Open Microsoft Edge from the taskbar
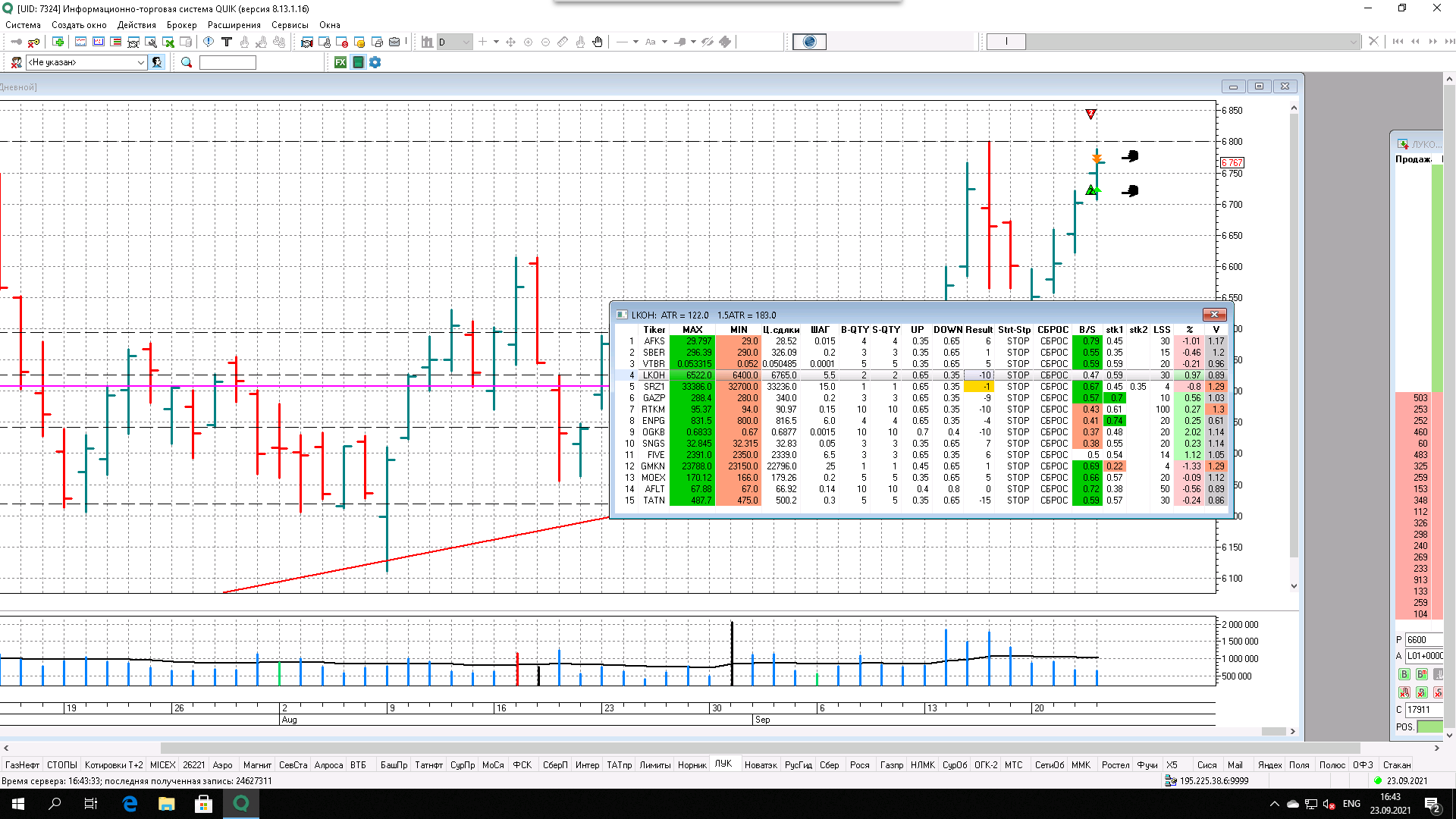The height and width of the screenshot is (819, 1456). coord(130,804)
